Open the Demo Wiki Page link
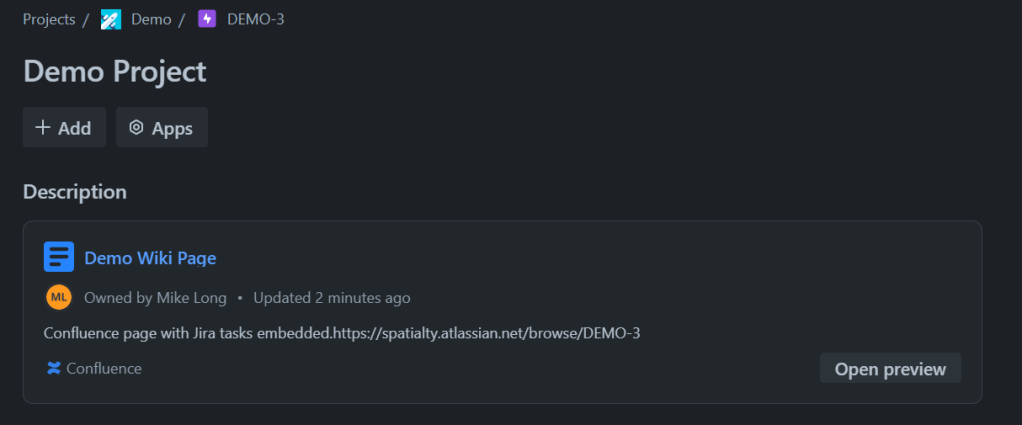The image size is (1022, 425). (150, 258)
